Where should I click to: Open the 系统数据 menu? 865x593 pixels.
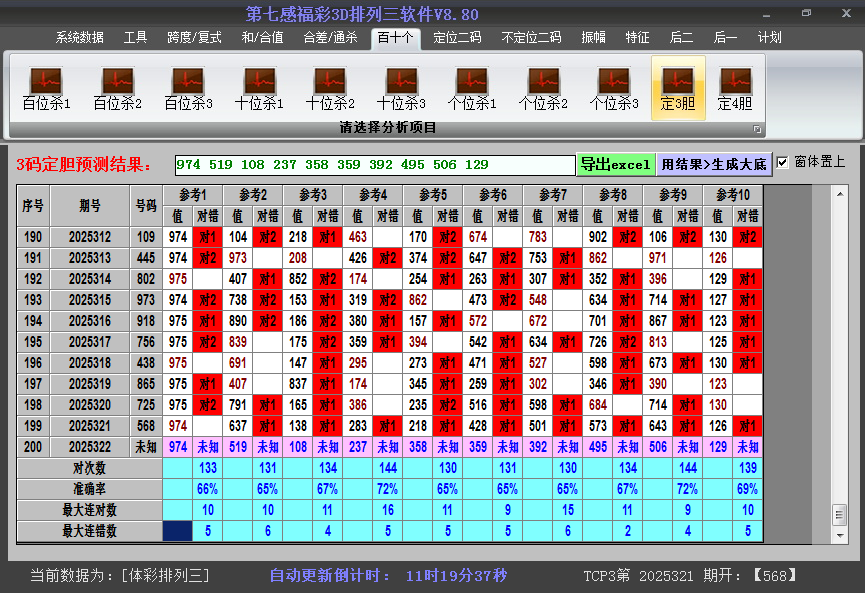click(80, 38)
